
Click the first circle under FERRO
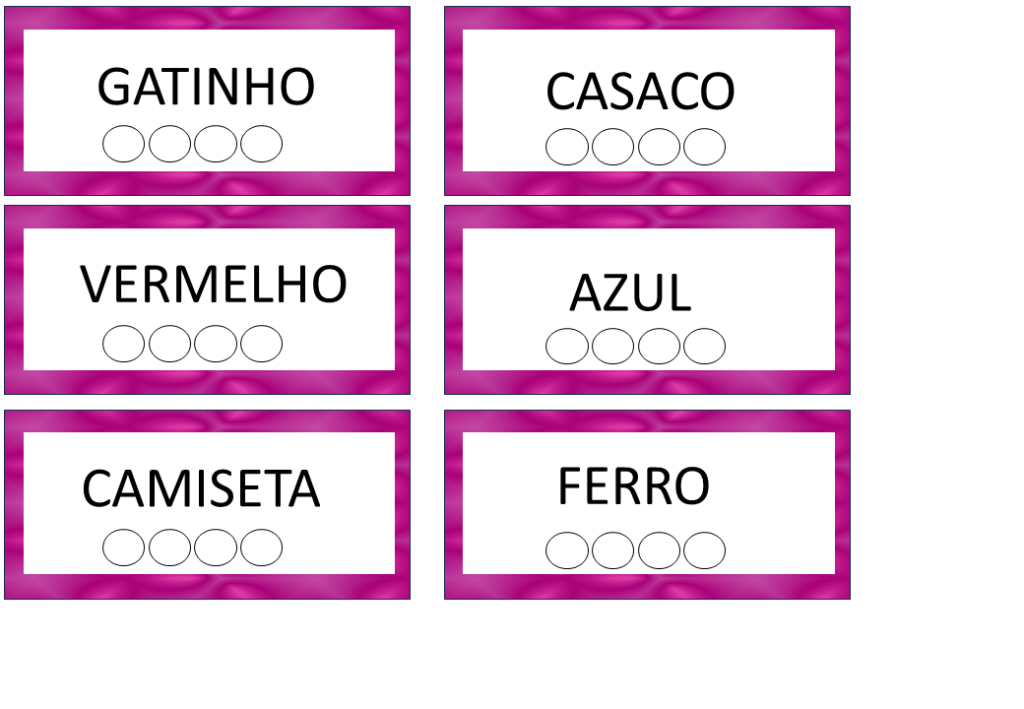coord(567,550)
